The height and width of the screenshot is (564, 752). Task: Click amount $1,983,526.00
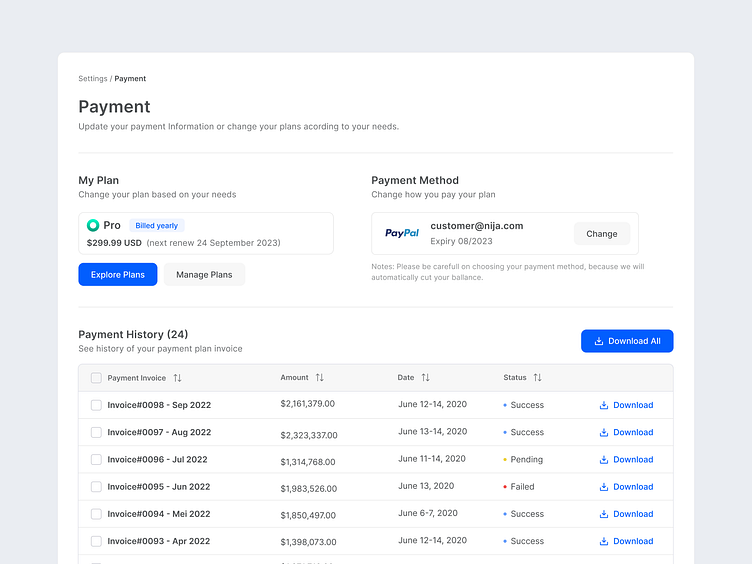(x=309, y=489)
